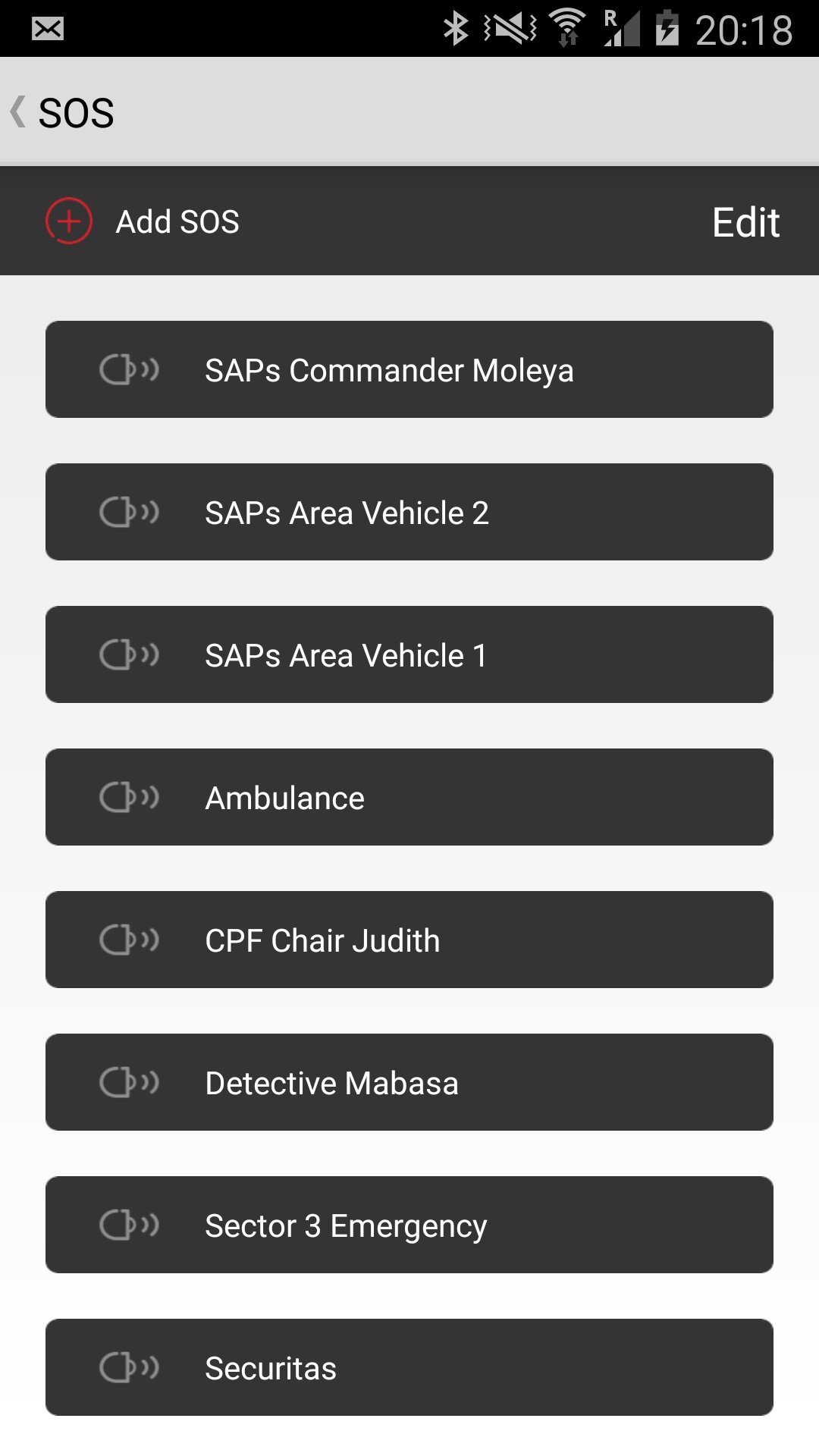Viewport: 819px width, 1456px height.
Task: Open the SAPs Area Vehicle 1 entry
Action: [x=409, y=654]
